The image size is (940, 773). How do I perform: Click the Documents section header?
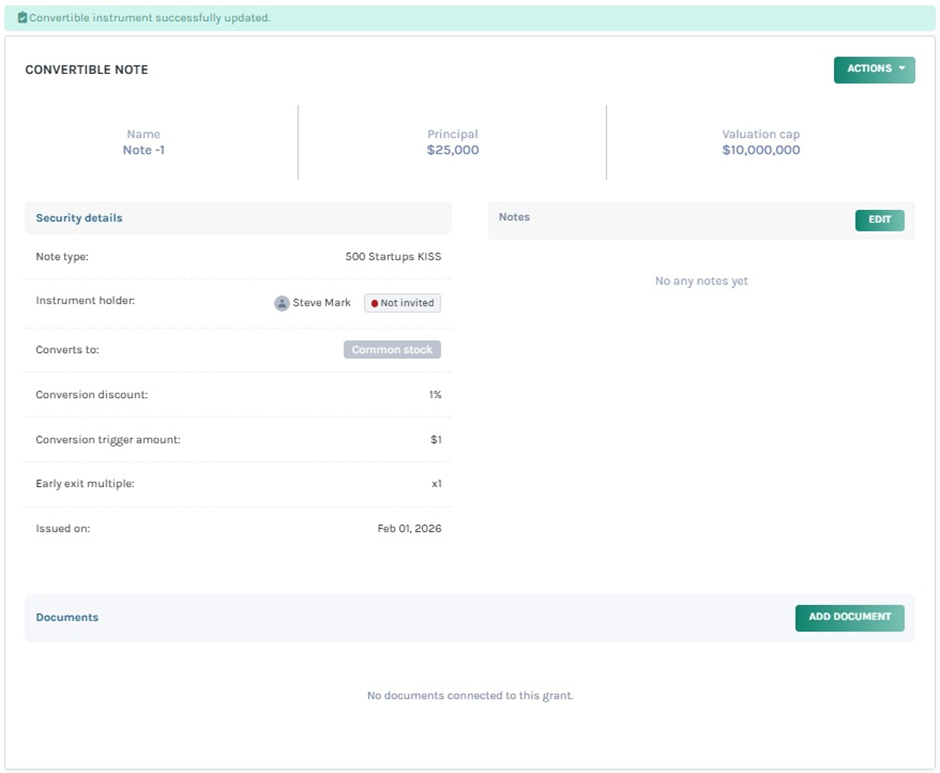(67, 617)
